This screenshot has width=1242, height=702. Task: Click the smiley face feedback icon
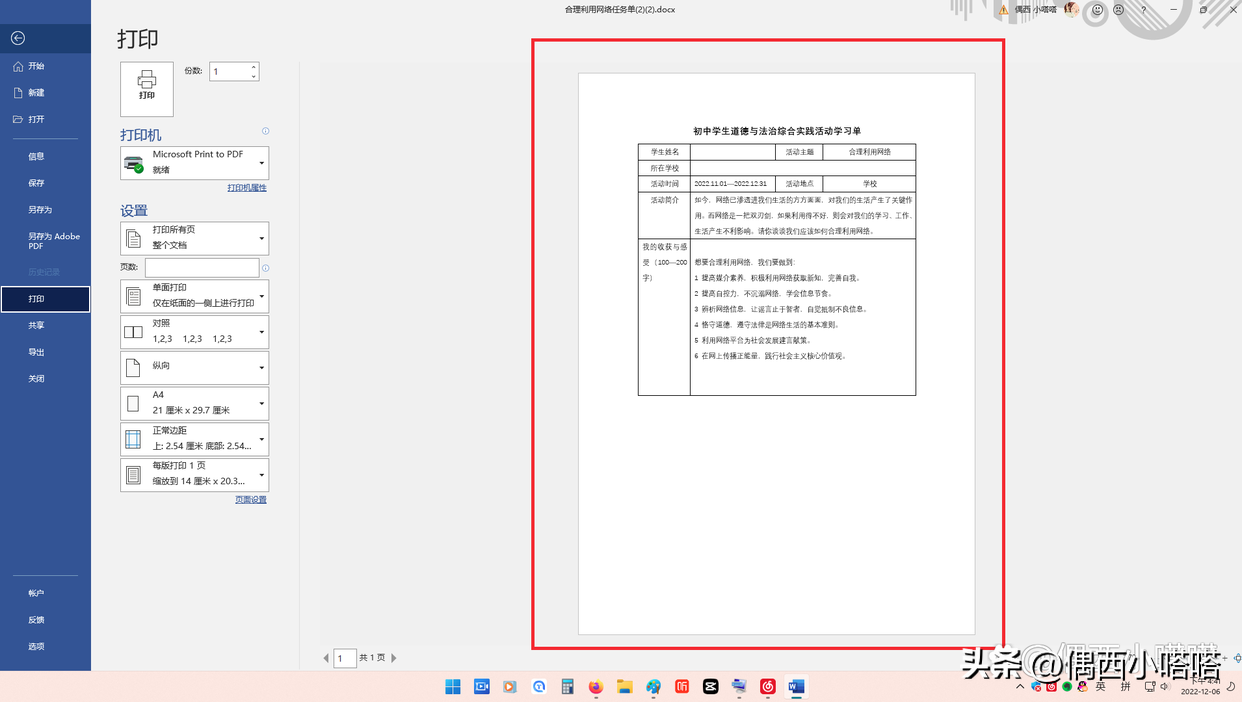1097,9
